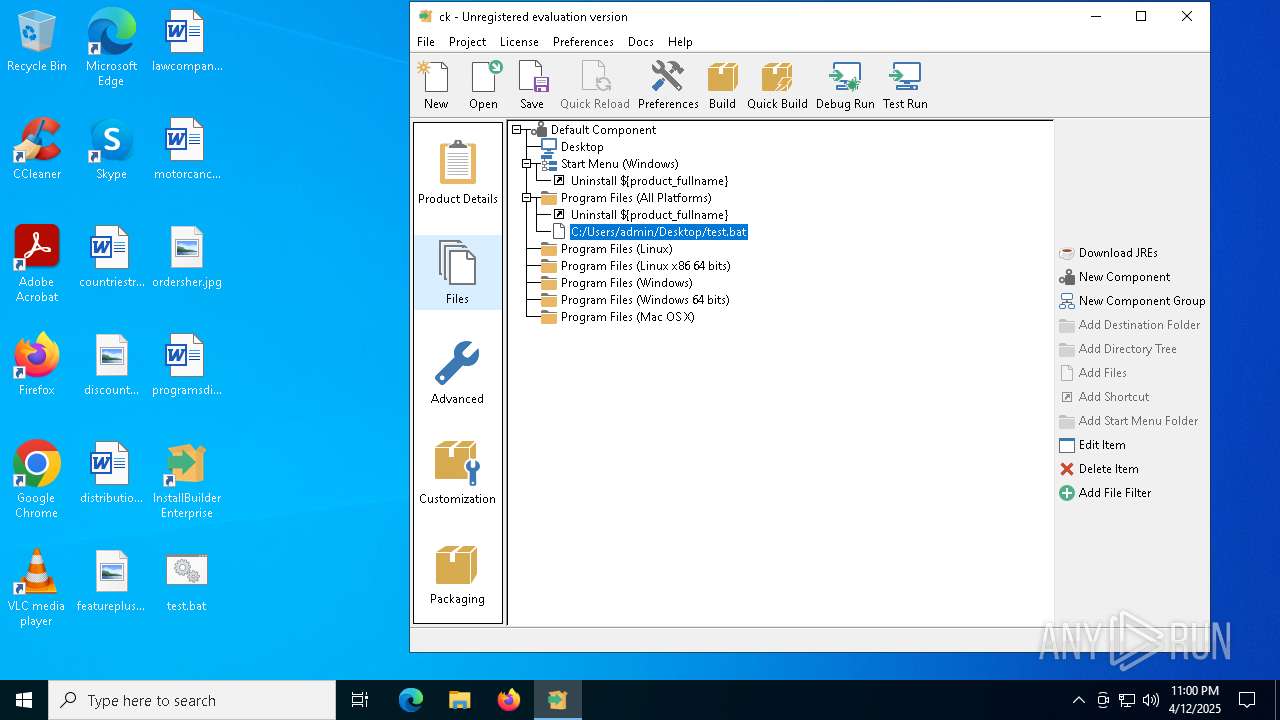Create a New Component Group
The image size is (1280, 720).
pyautogui.click(x=1132, y=301)
